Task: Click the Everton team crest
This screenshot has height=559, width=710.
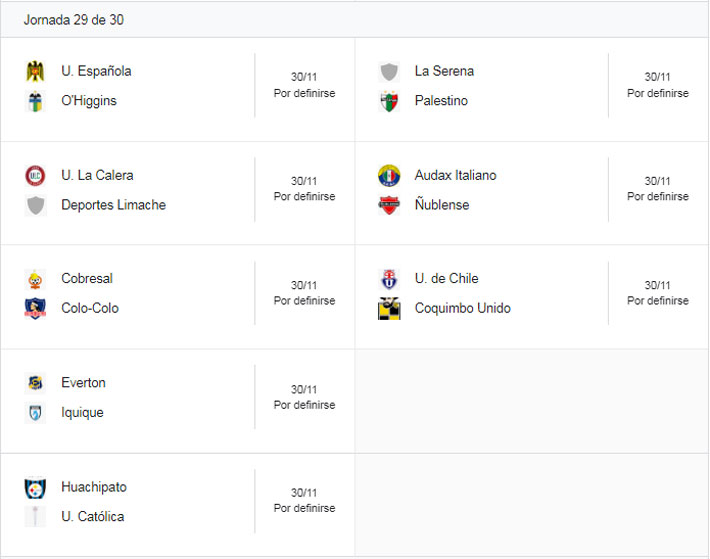Action: point(36,383)
